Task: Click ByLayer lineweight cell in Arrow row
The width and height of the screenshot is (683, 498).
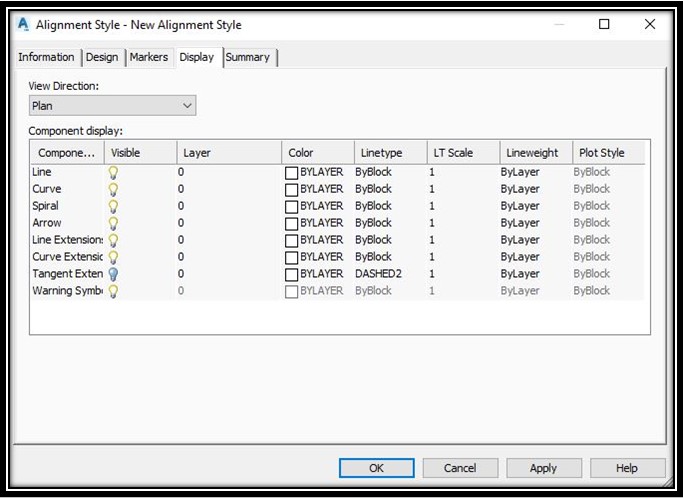Action: point(520,223)
